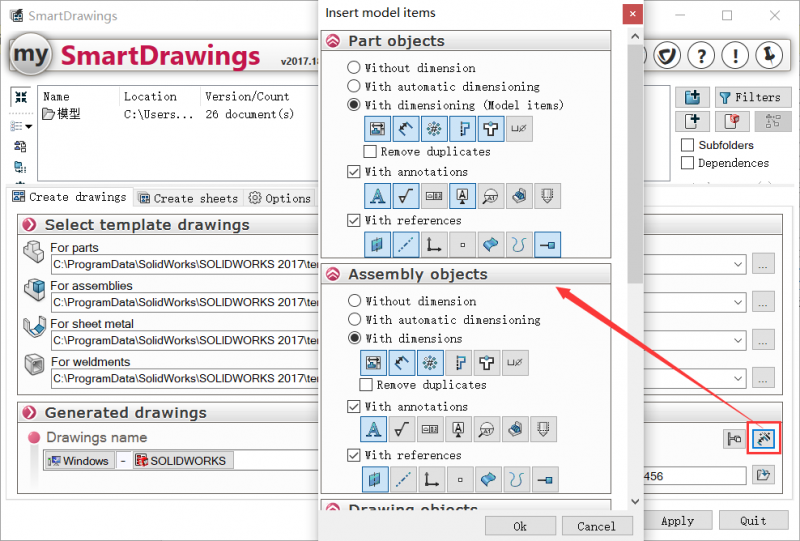Toggle datum feature icon in Part objects
The image size is (800, 541).
(x=462, y=196)
